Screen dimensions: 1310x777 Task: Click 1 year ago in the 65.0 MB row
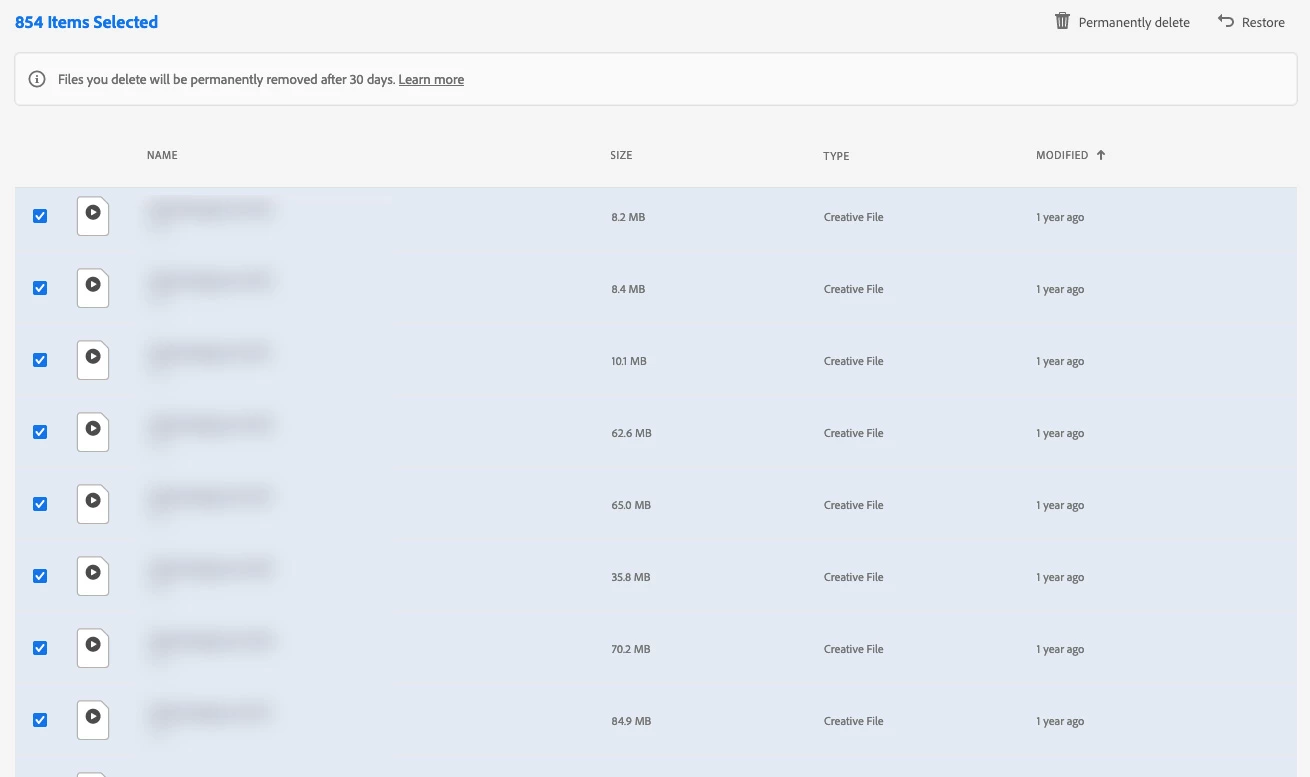point(1060,505)
